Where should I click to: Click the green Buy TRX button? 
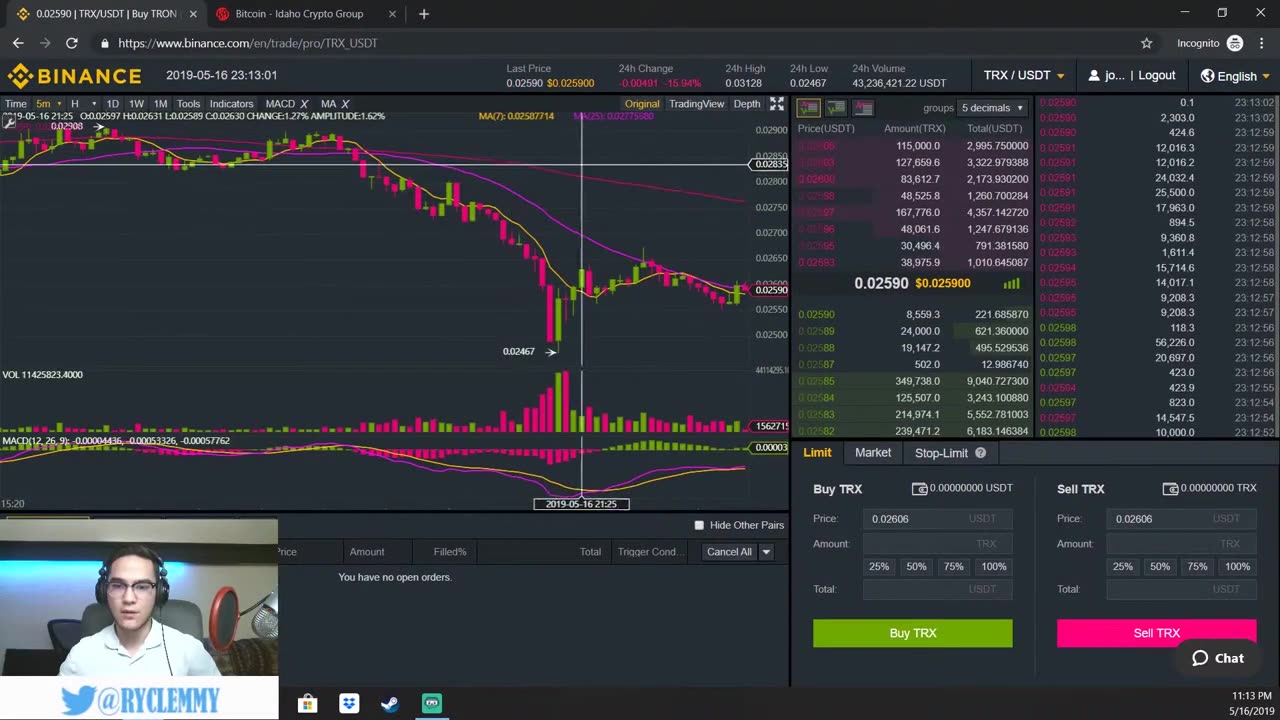click(912, 633)
